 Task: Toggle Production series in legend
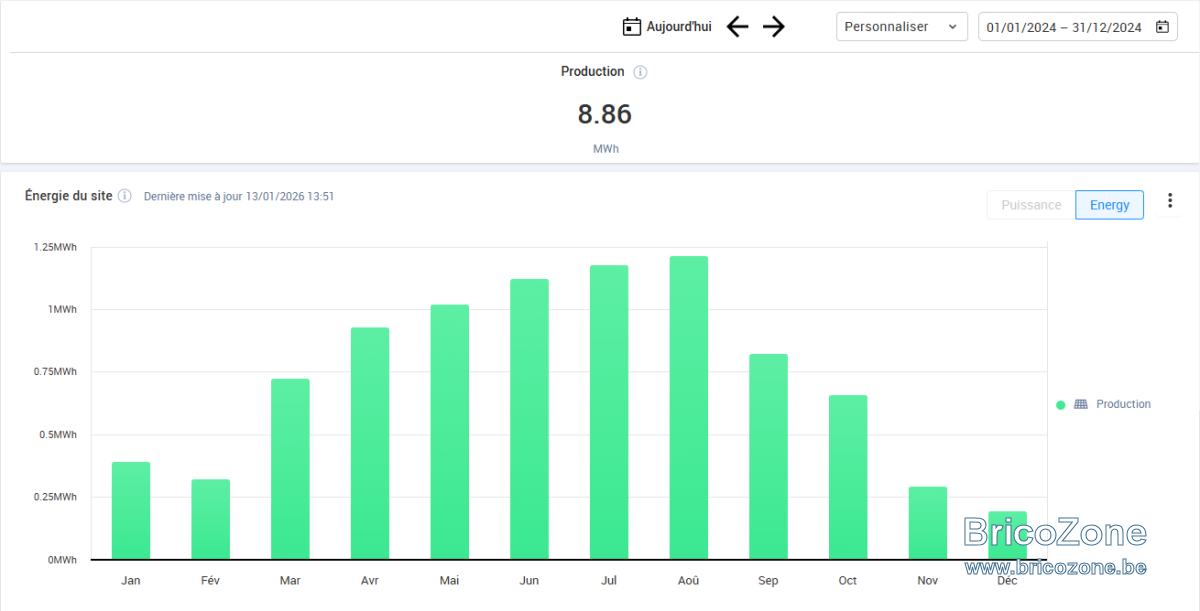1104,405
